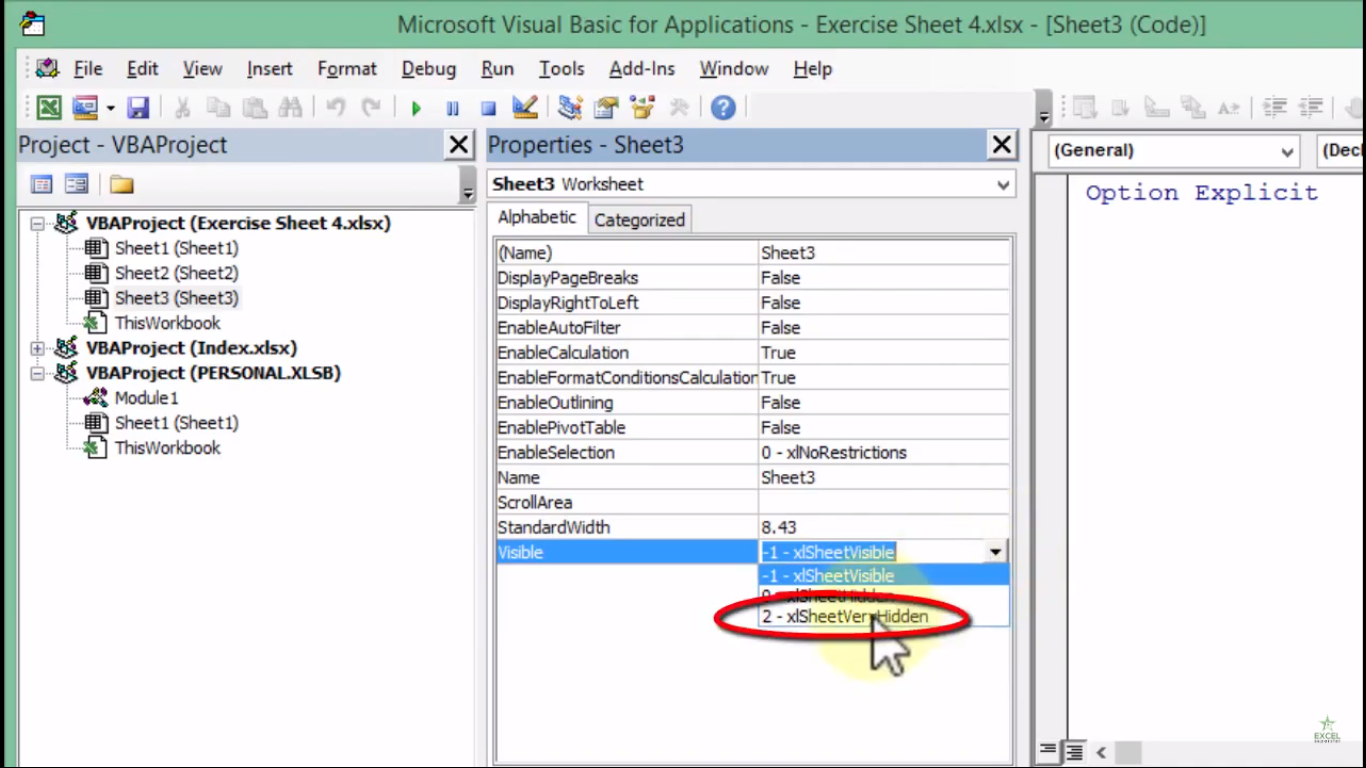Click the Cut scissors icon

(x=182, y=107)
